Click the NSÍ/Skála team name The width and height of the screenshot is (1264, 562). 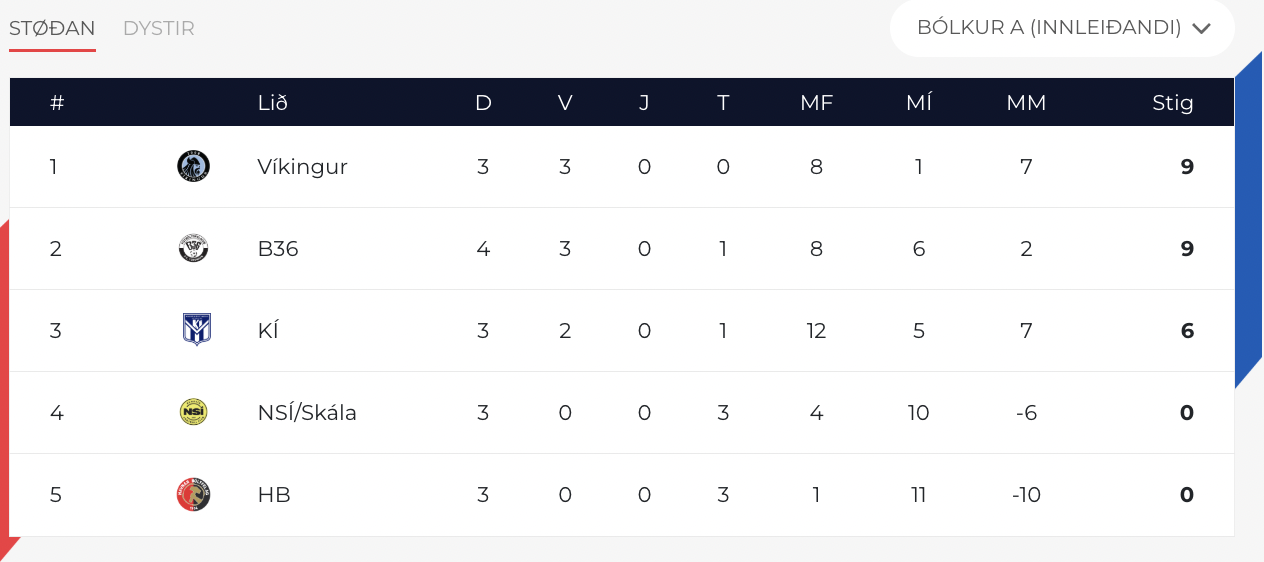coord(307,412)
